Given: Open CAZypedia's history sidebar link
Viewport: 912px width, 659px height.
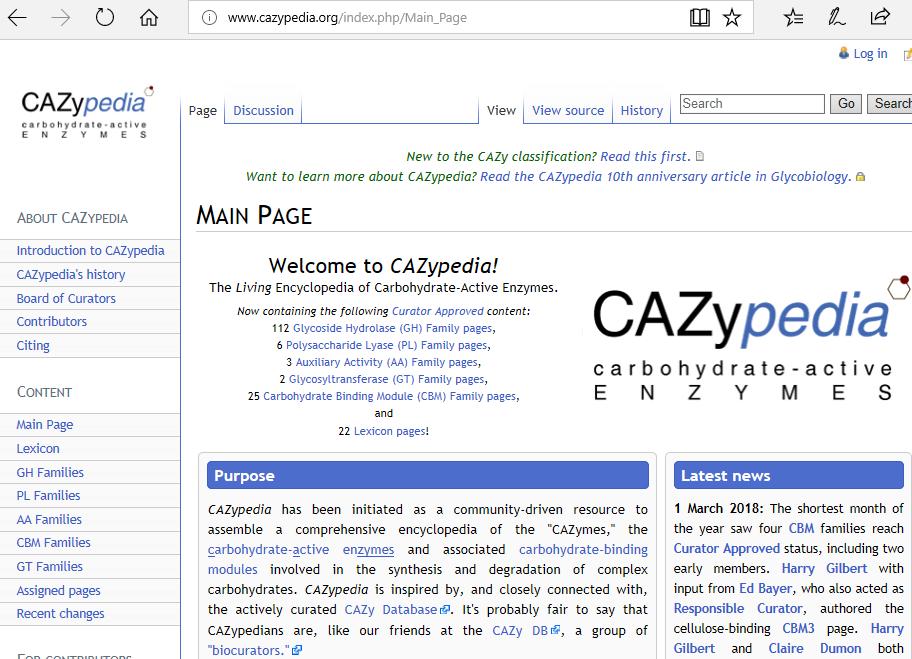Looking at the screenshot, I should pyautogui.click(x=71, y=275).
